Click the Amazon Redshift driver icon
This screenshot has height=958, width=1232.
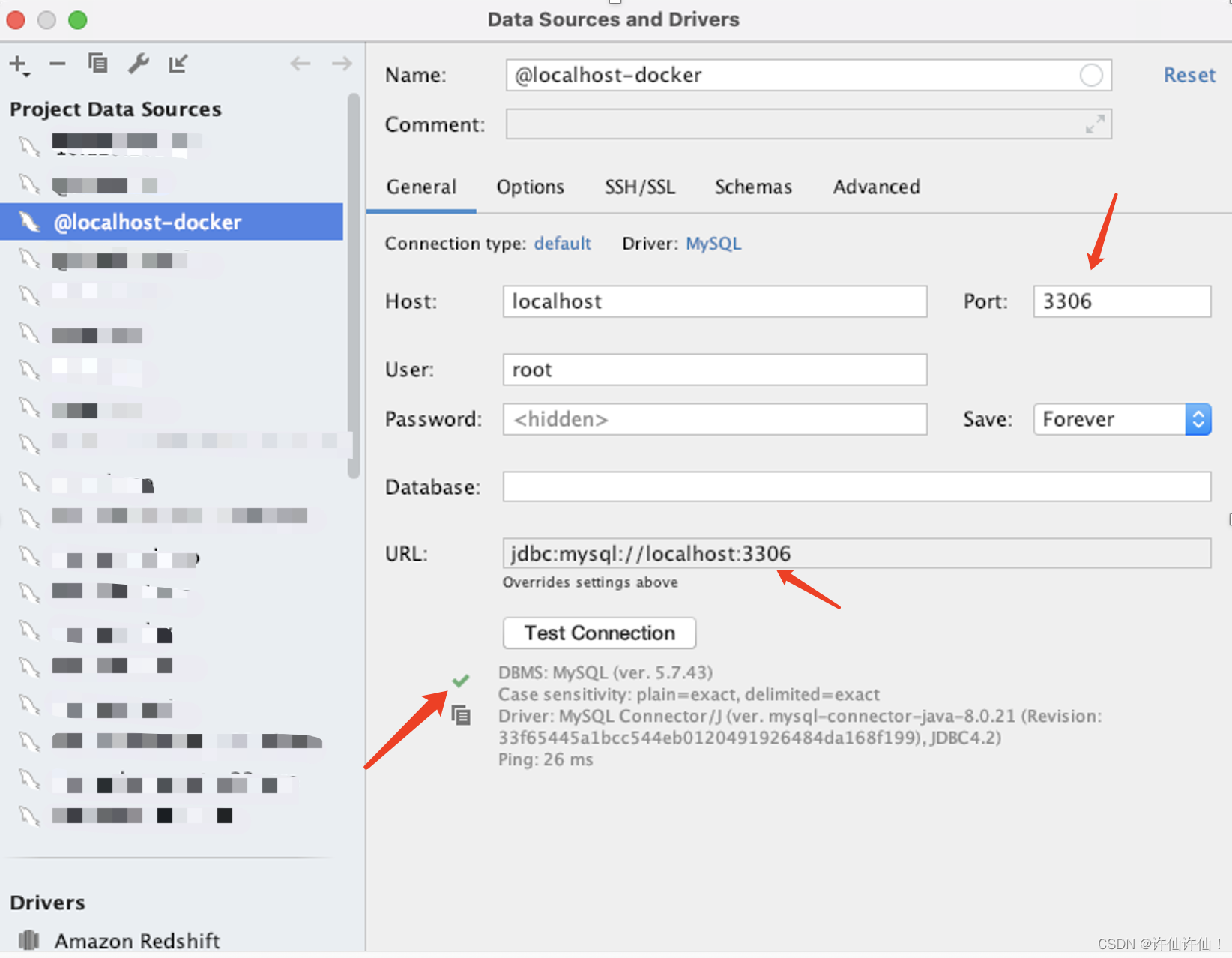tap(28, 939)
